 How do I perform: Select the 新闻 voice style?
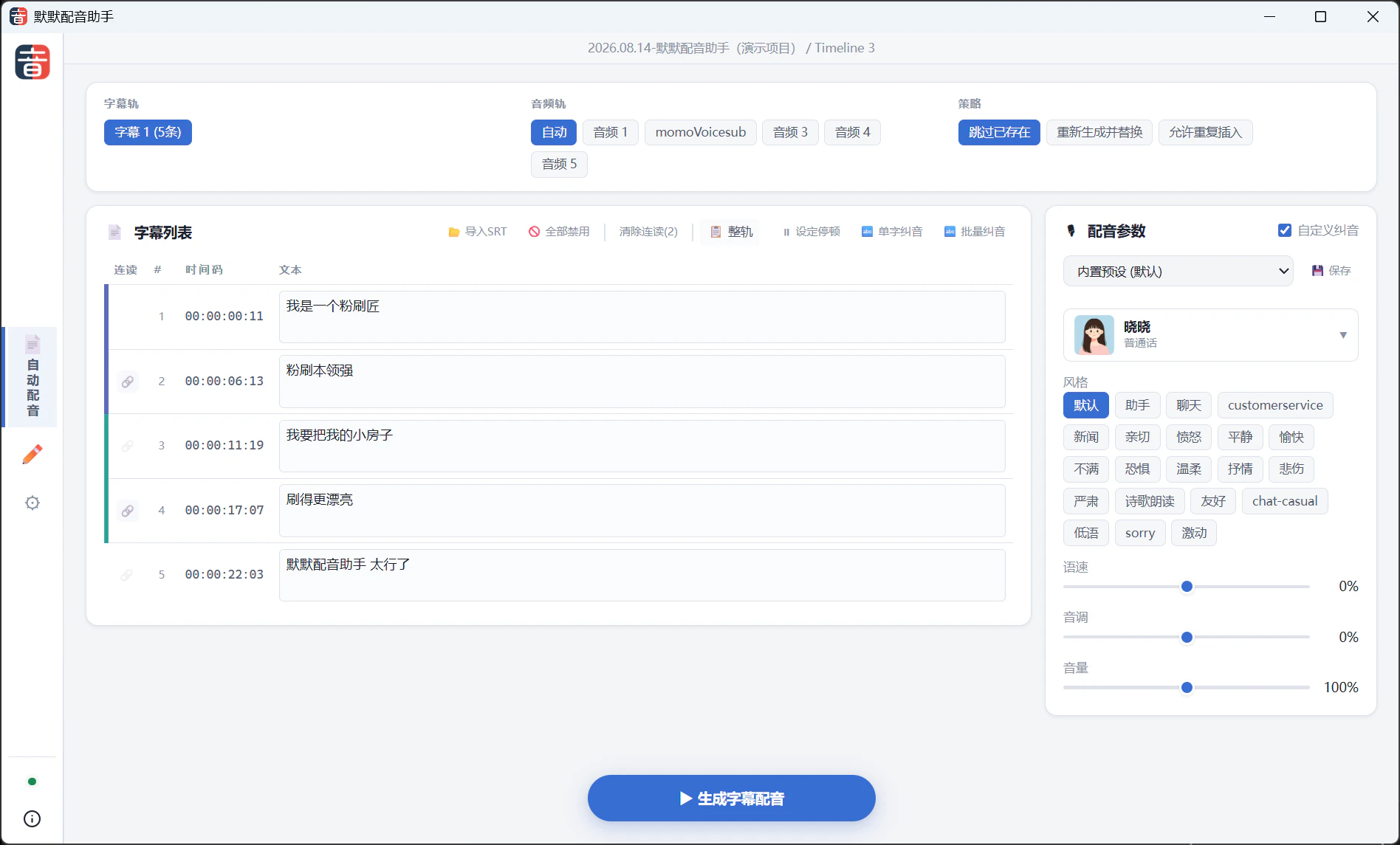click(x=1085, y=437)
